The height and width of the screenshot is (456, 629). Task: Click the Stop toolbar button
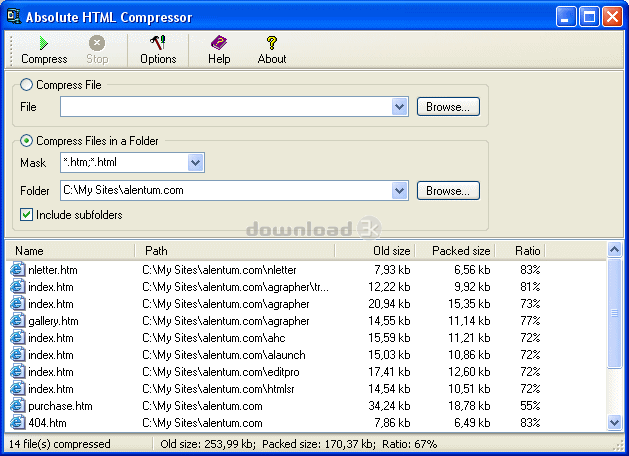[x=97, y=50]
